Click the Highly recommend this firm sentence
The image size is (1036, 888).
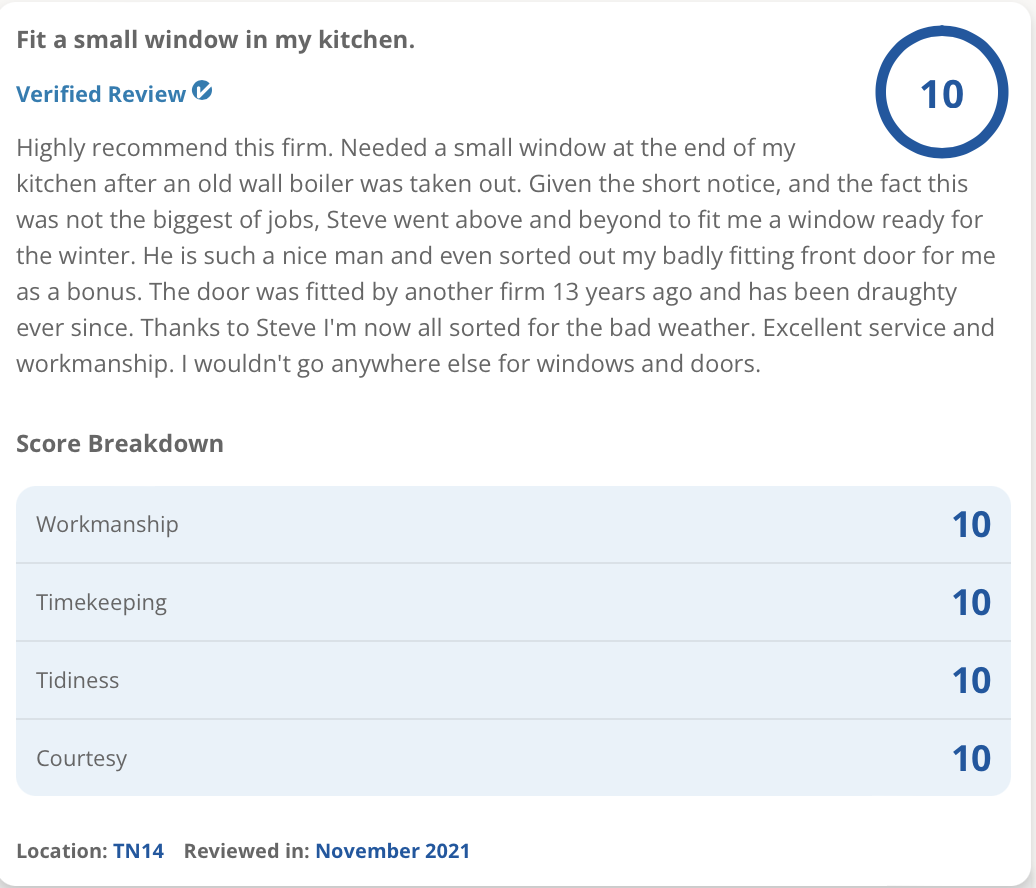pos(174,147)
